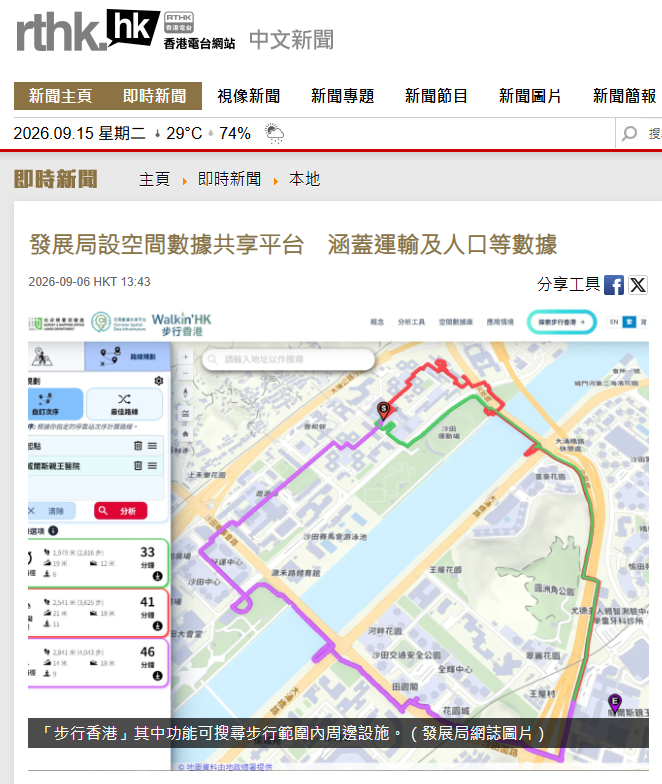This screenshot has width=662, height=784.
Task: Open the 新聞圖片 menu item
Action: (x=530, y=96)
